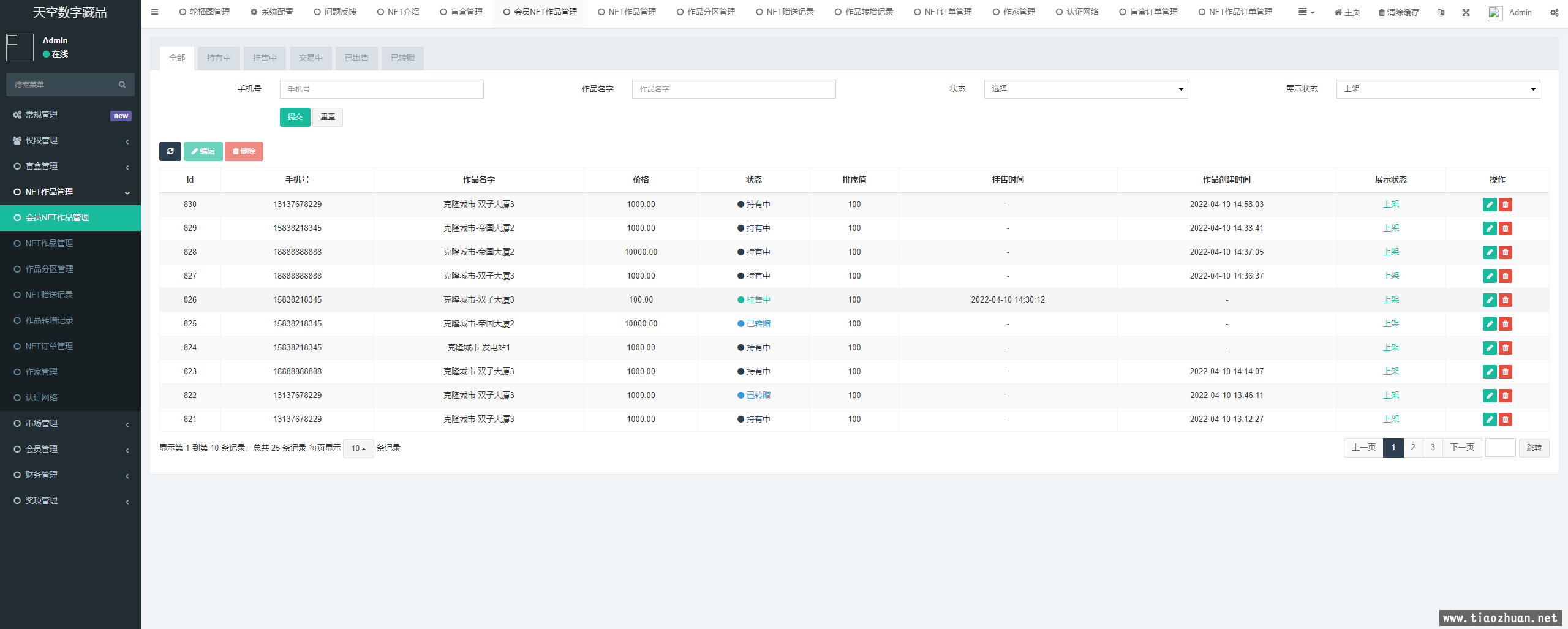The height and width of the screenshot is (629, 1568).
Task: Open the records-per-page dropdown showing 10
Action: [358, 448]
